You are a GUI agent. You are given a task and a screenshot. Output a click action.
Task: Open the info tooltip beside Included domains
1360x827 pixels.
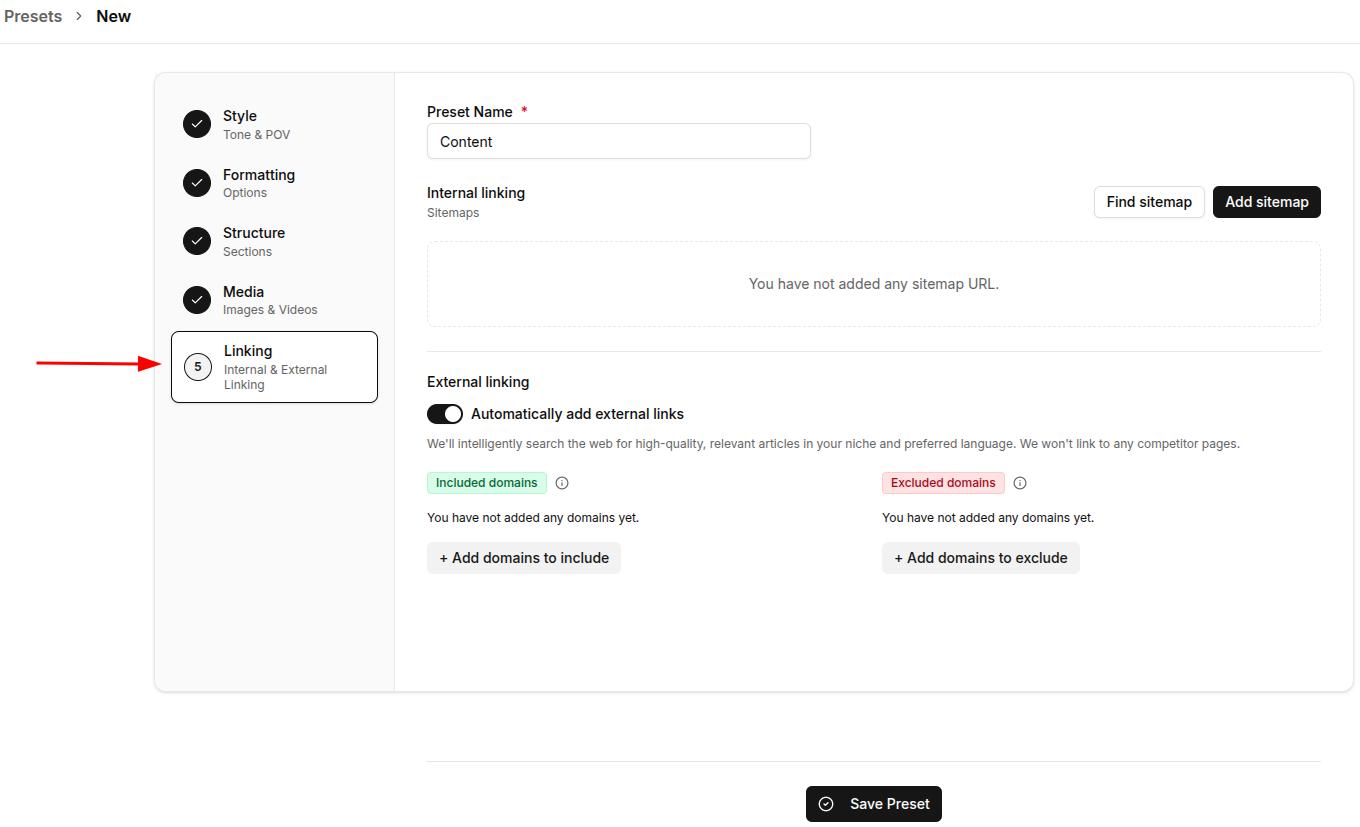point(562,483)
